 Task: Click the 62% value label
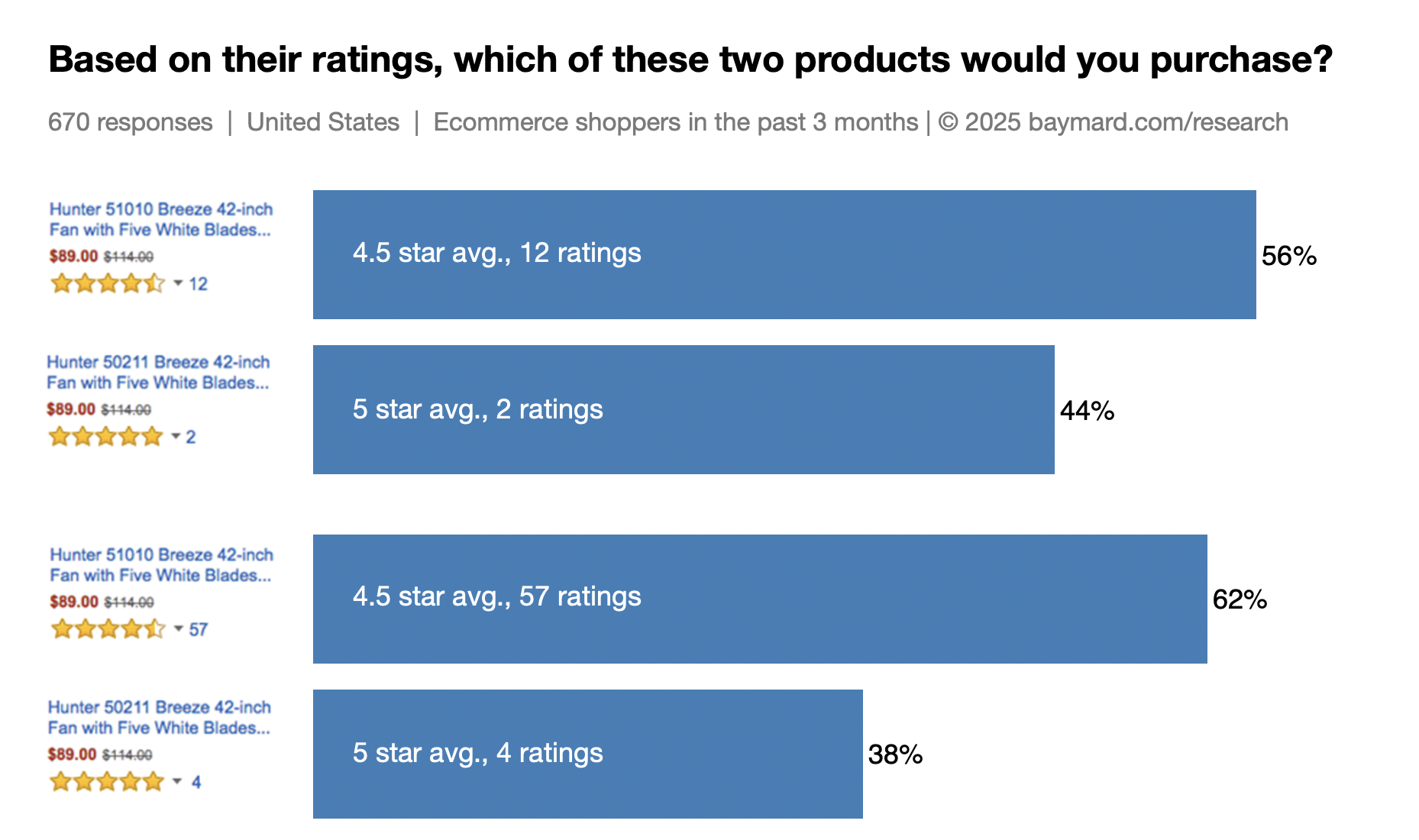point(1240,599)
